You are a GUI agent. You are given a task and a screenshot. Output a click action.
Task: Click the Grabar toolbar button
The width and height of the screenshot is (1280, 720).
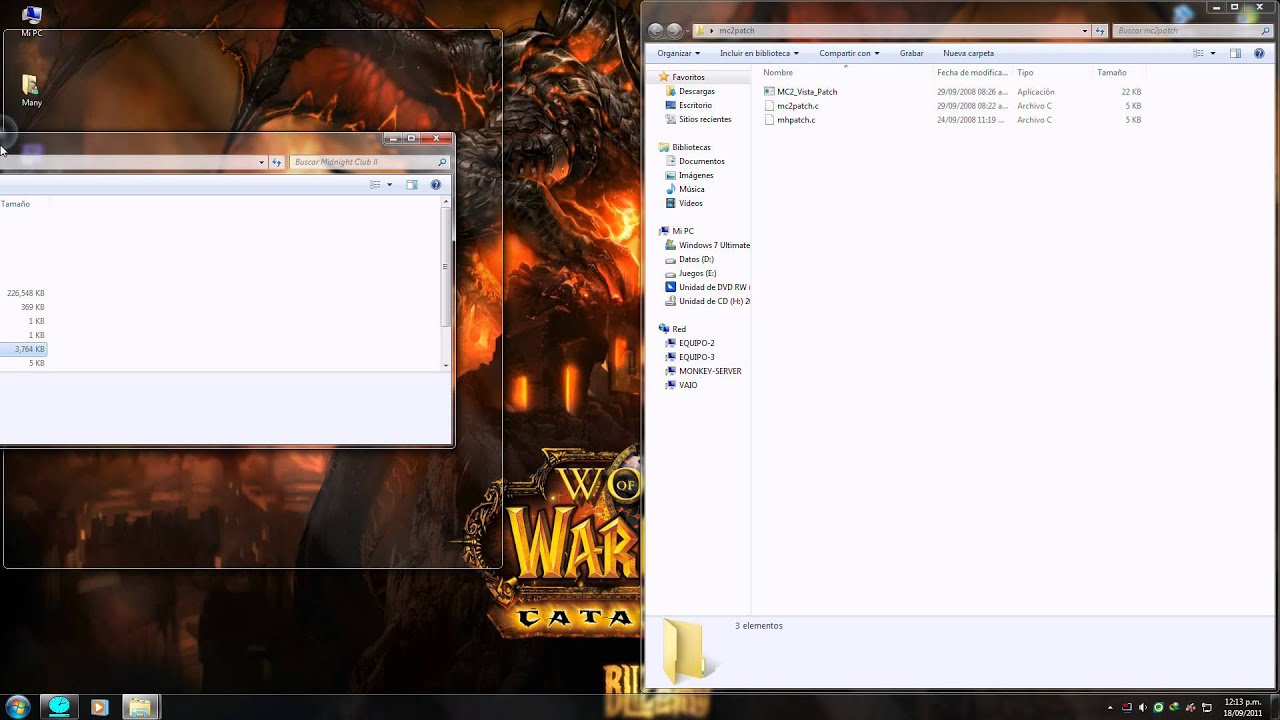coord(911,53)
